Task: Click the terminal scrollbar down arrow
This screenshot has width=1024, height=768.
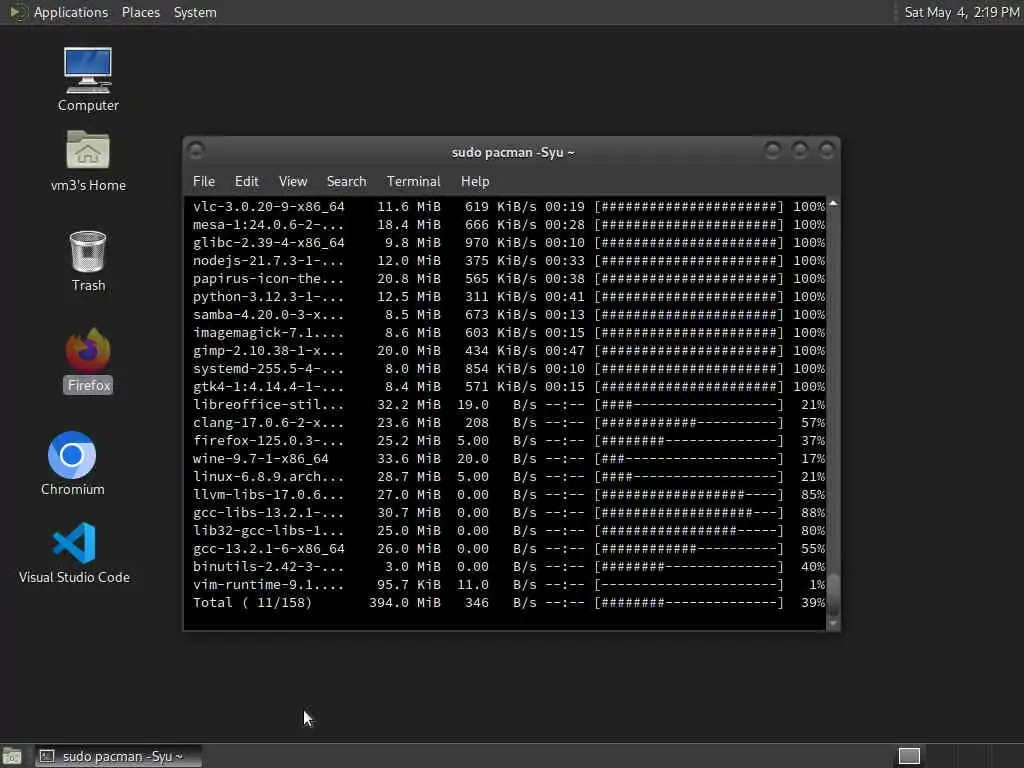Action: (833, 624)
